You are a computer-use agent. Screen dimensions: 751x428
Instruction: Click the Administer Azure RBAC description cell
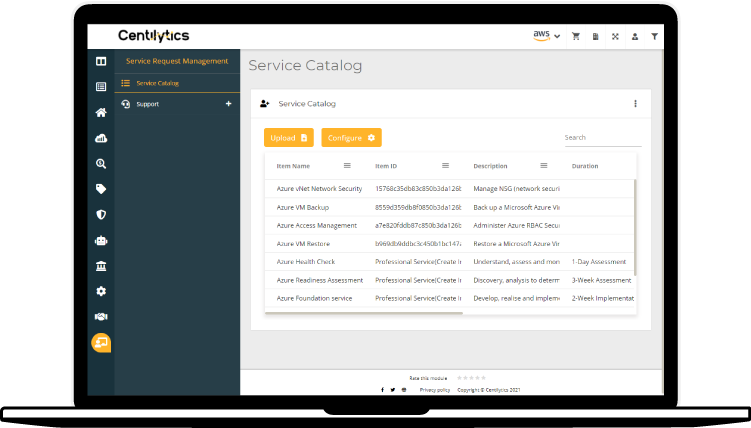pyautogui.click(x=516, y=225)
